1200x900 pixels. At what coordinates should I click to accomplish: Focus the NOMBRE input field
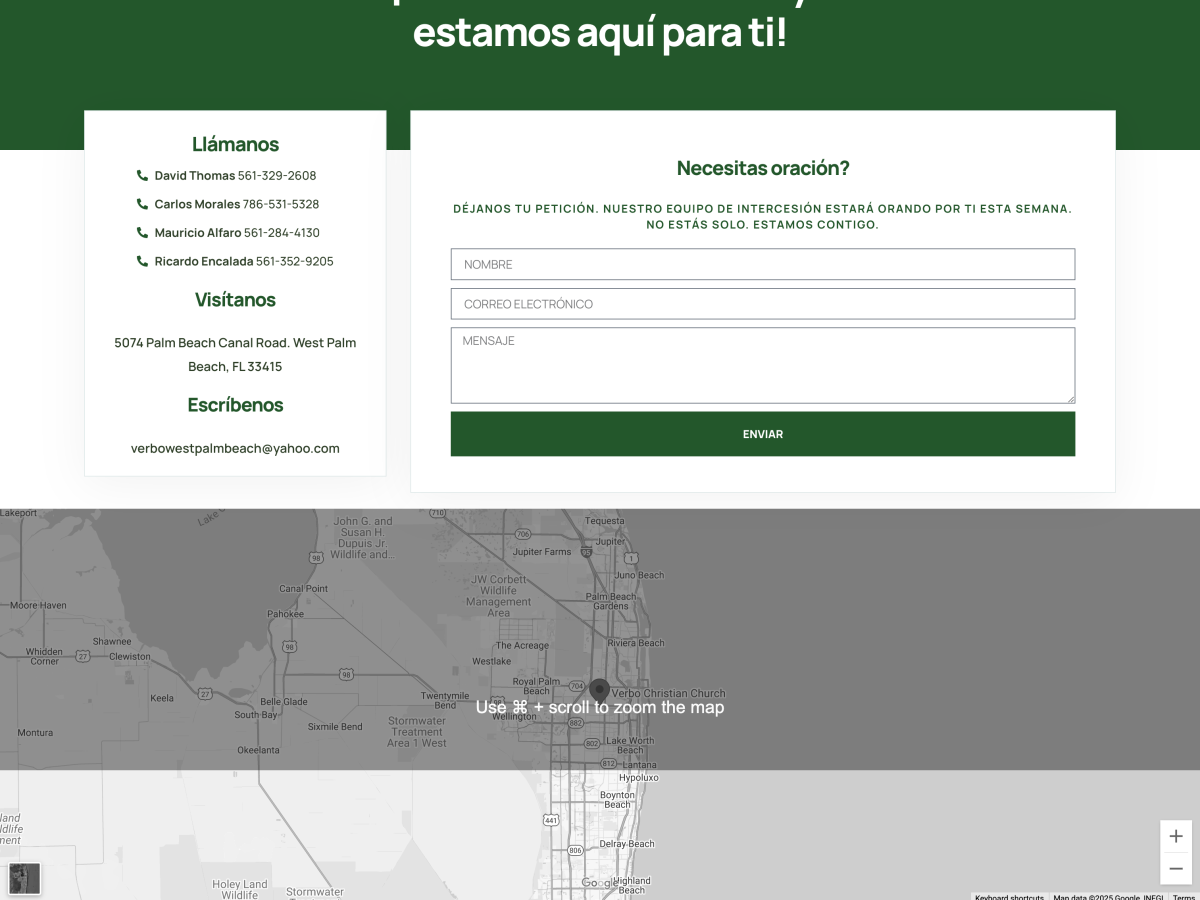point(762,264)
